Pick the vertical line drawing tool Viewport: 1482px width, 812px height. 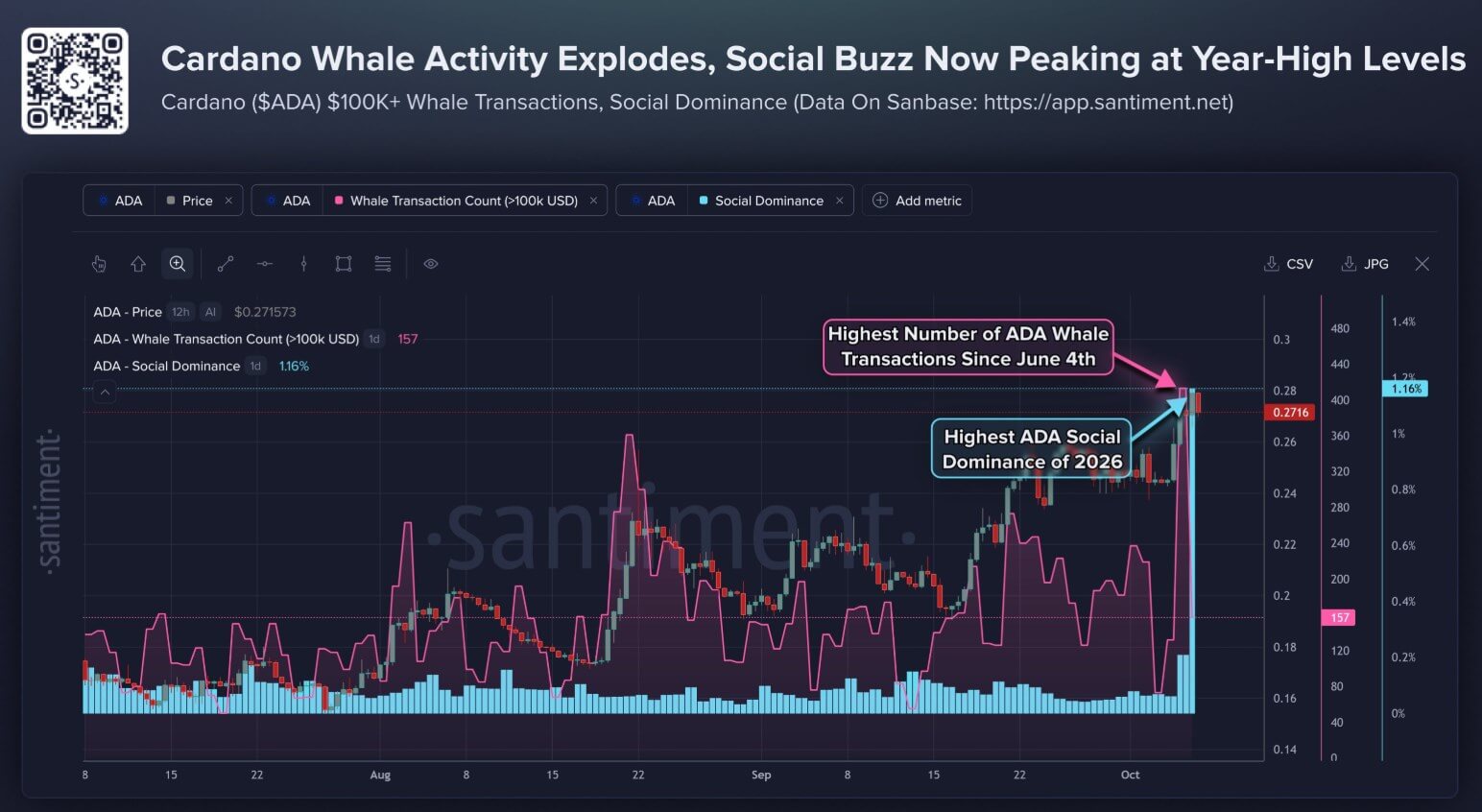coord(304,264)
